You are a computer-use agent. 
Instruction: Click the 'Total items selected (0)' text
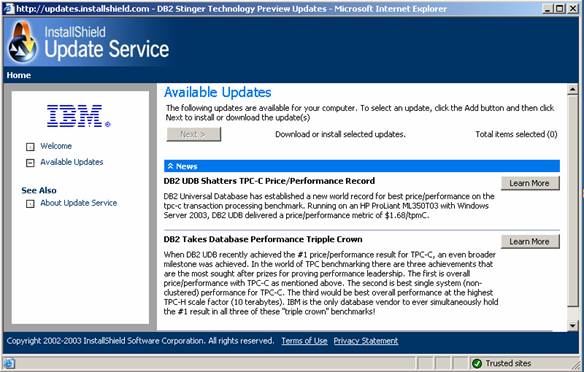[516, 134]
